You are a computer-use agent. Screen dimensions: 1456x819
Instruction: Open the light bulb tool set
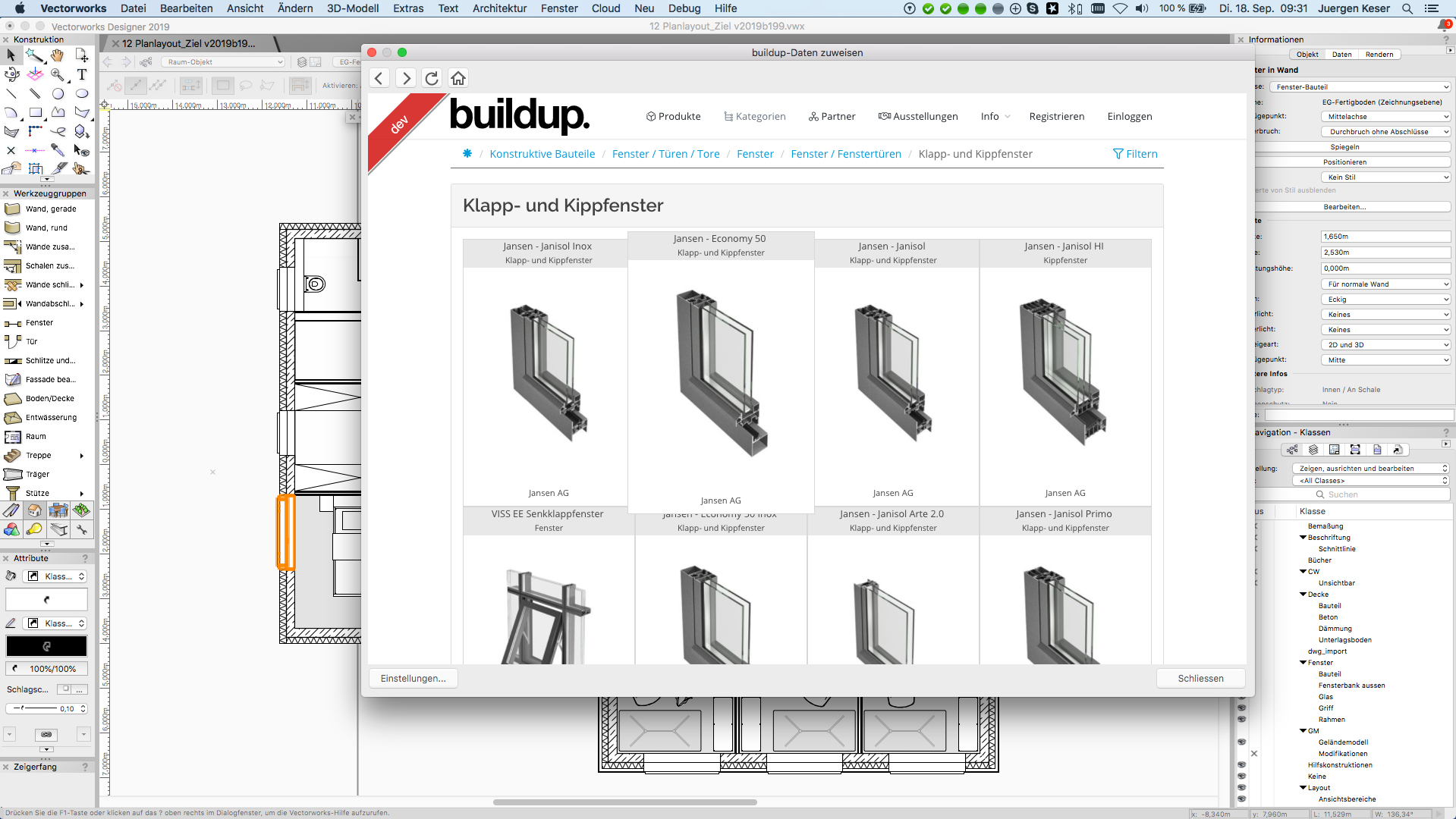coord(35,529)
